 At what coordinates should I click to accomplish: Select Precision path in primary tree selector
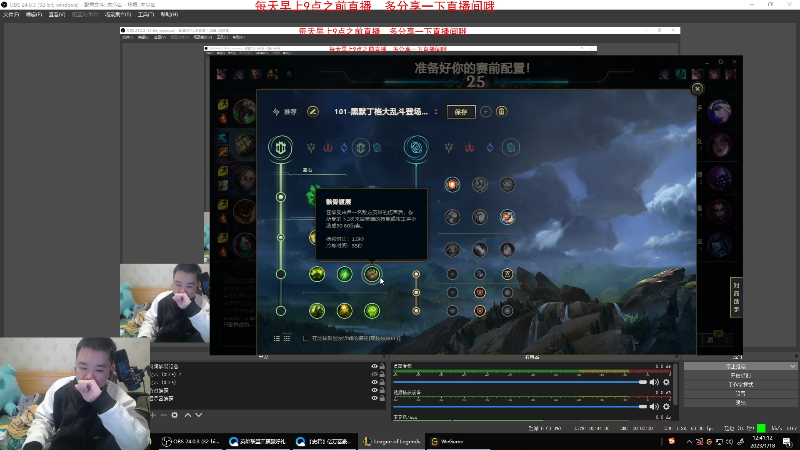click(x=311, y=148)
